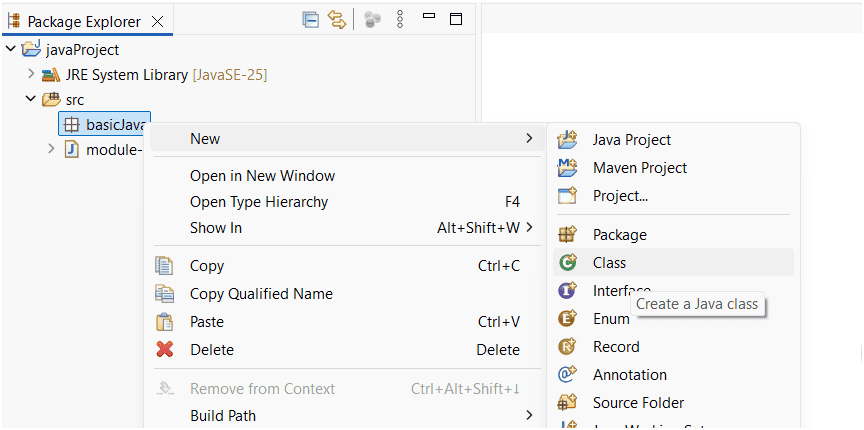
Task: Click the src folder icon
Action: click(51, 100)
